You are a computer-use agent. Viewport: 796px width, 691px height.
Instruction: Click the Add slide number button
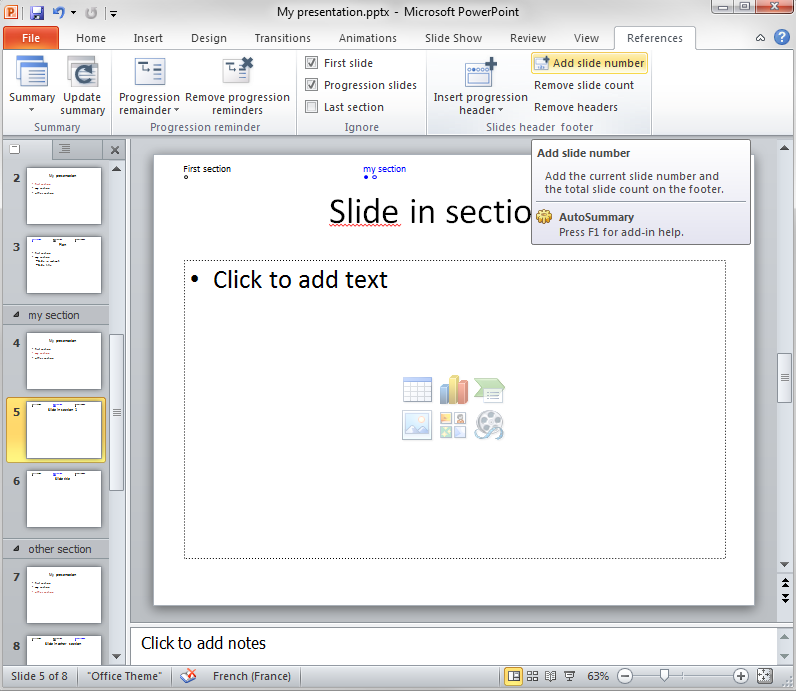click(x=589, y=63)
